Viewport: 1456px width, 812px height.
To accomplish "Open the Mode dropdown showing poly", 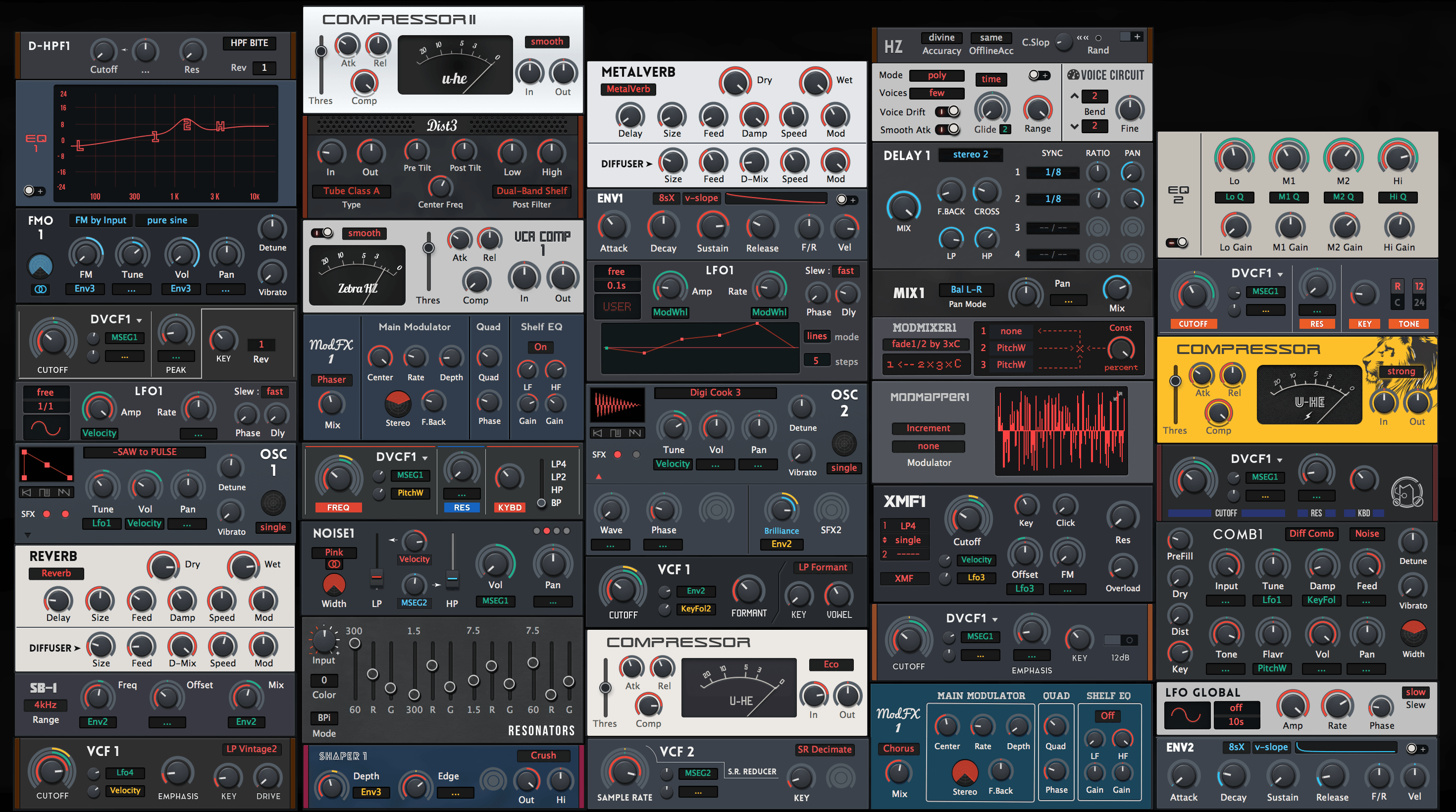I will pyautogui.click(x=936, y=75).
